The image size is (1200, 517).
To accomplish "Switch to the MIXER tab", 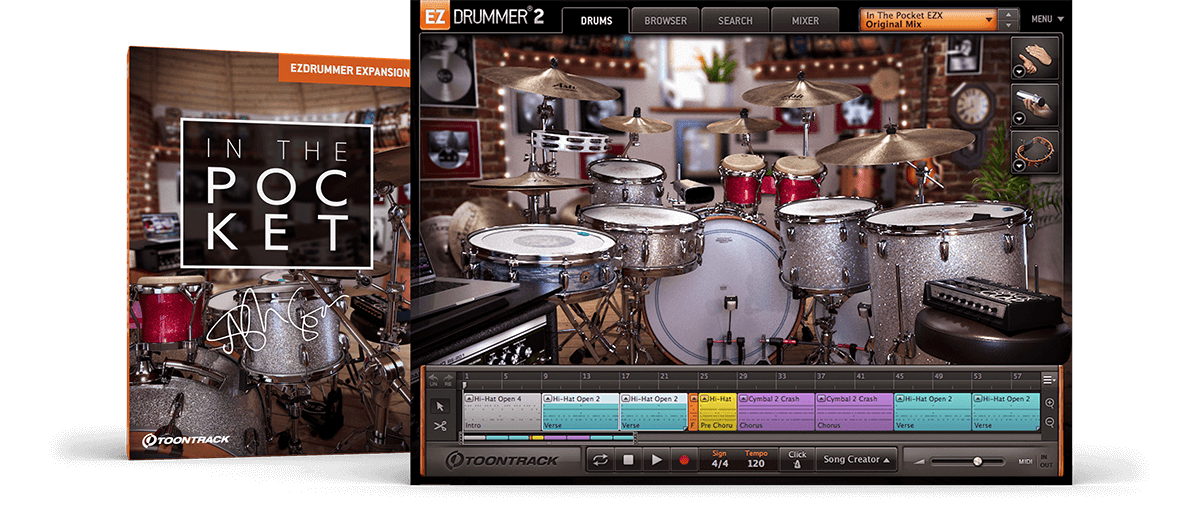I will pos(805,20).
